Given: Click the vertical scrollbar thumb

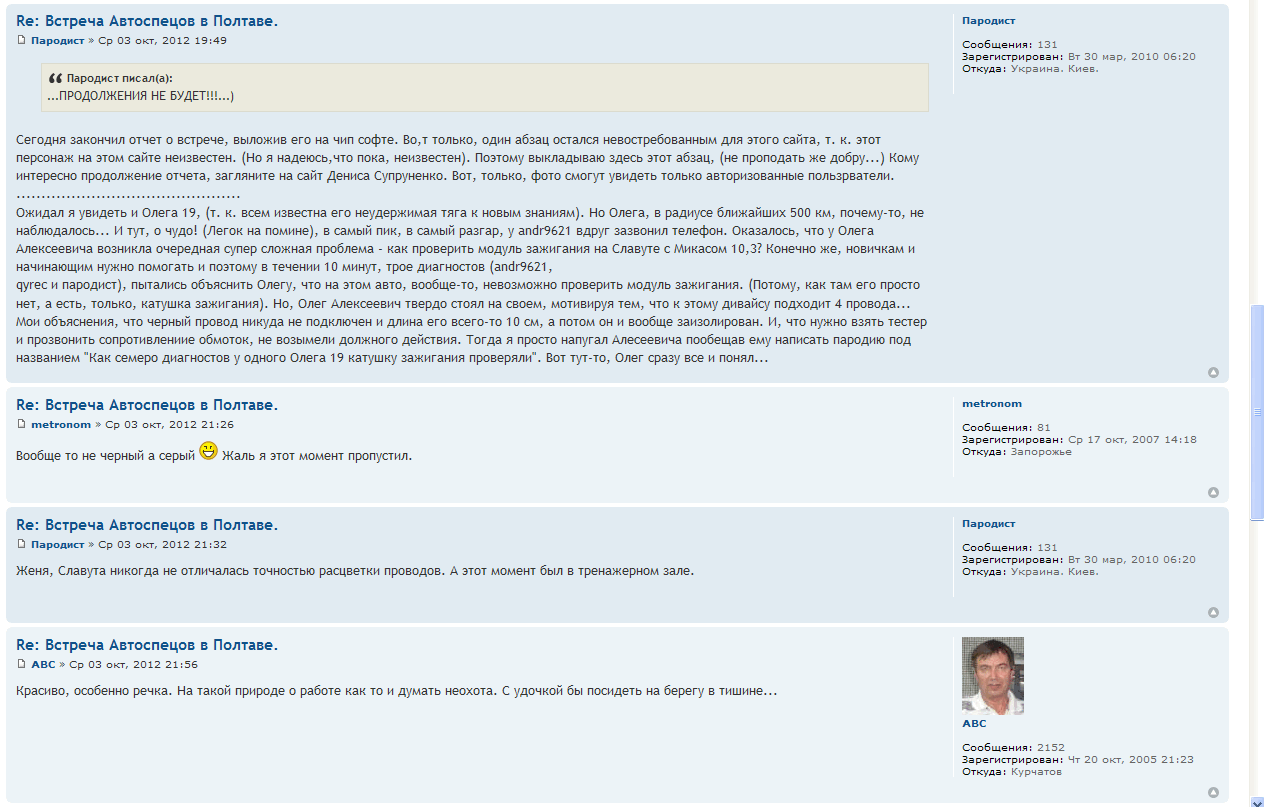Looking at the screenshot, I should (x=1257, y=410).
